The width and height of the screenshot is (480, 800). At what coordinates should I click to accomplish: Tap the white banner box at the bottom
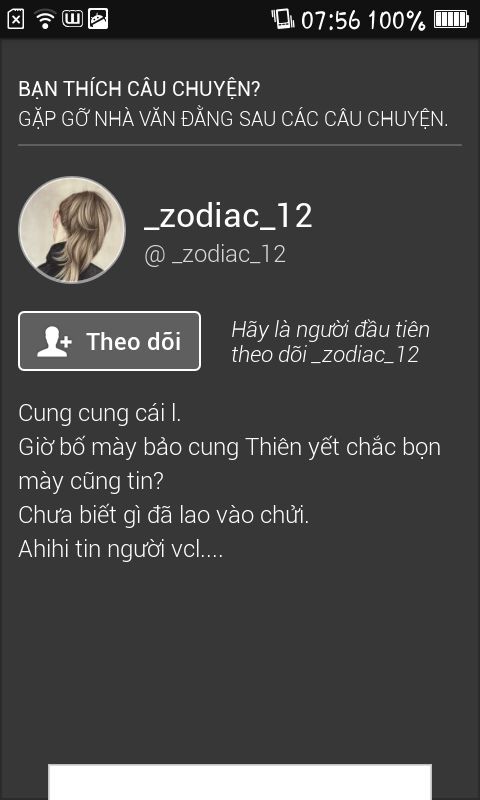coord(240,782)
